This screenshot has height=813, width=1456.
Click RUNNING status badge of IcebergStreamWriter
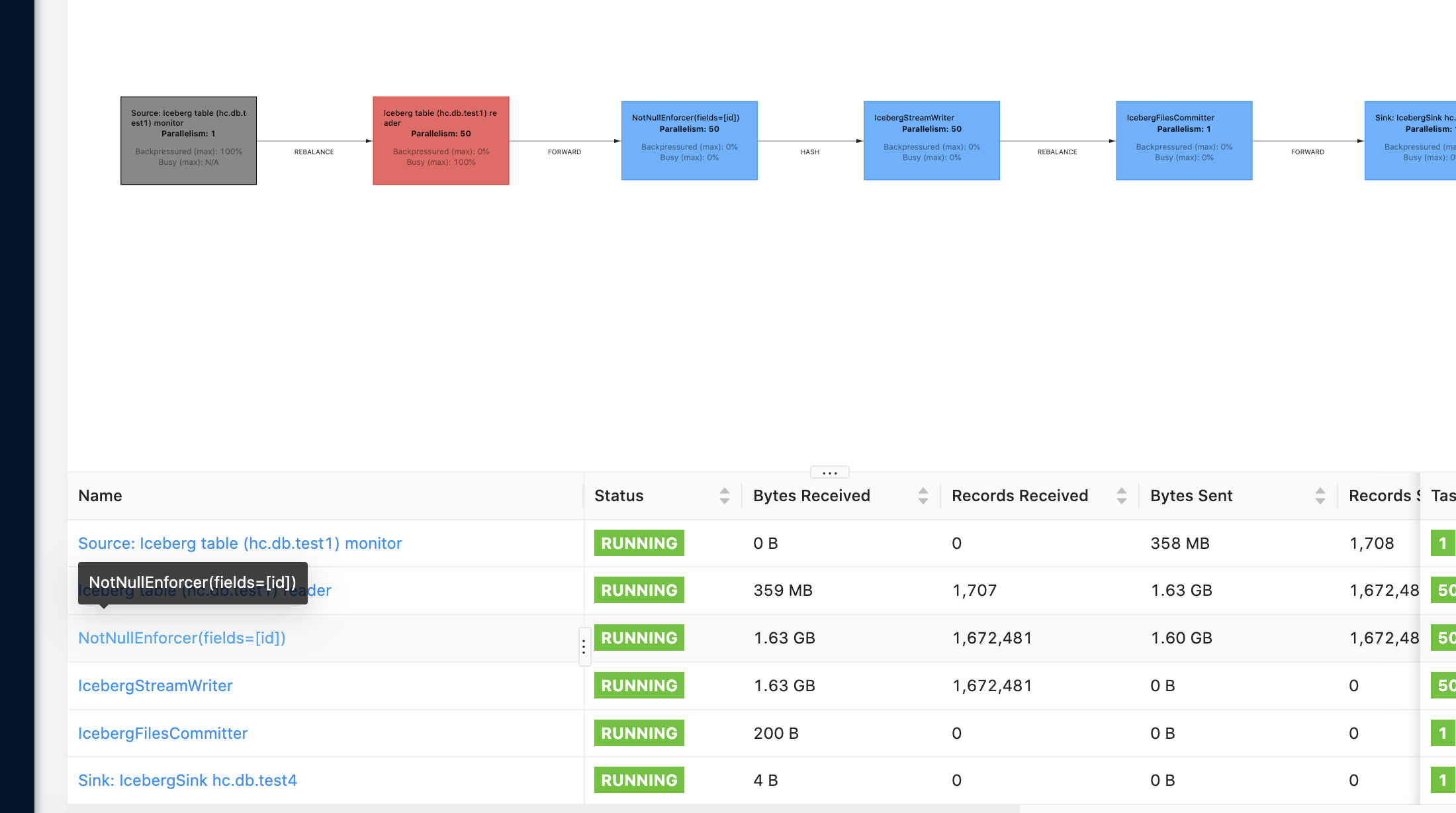[639, 686]
